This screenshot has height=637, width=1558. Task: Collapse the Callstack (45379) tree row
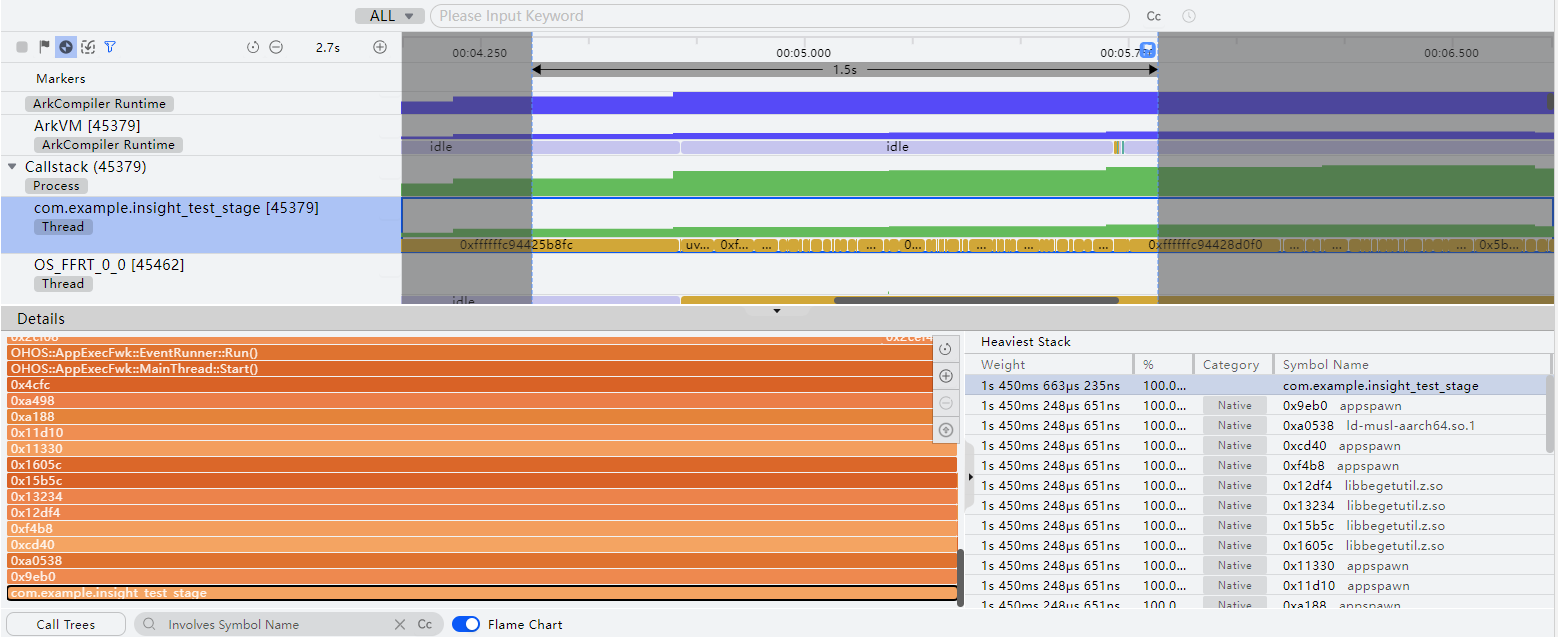tap(12, 167)
